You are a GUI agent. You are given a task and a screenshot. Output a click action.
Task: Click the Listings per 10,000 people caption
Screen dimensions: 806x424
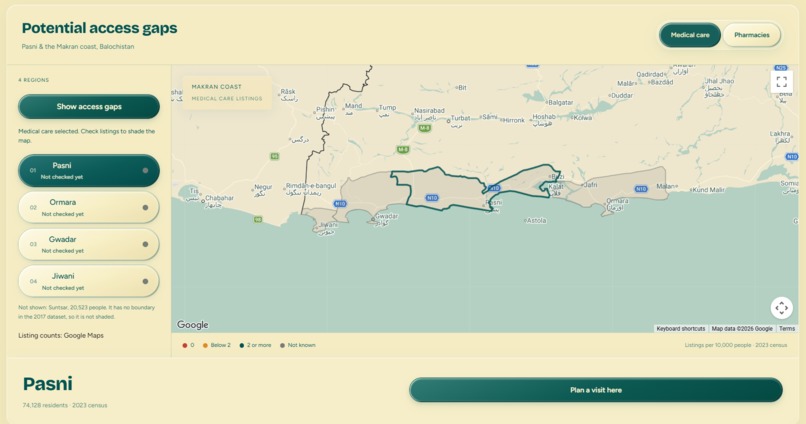point(736,345)
